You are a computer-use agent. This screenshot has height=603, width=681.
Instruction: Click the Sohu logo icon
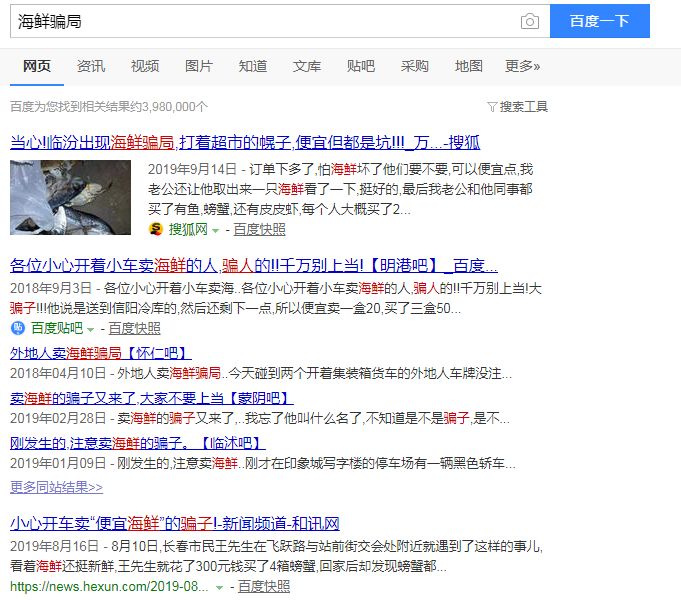click(155, 229)
